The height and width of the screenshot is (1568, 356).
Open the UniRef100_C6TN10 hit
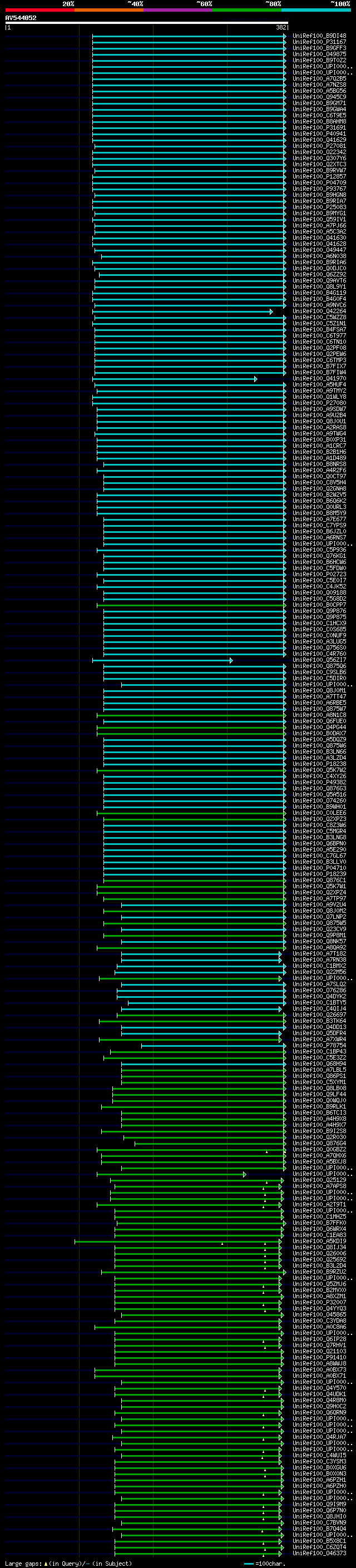pyautogui.click(x=319, y=342)
